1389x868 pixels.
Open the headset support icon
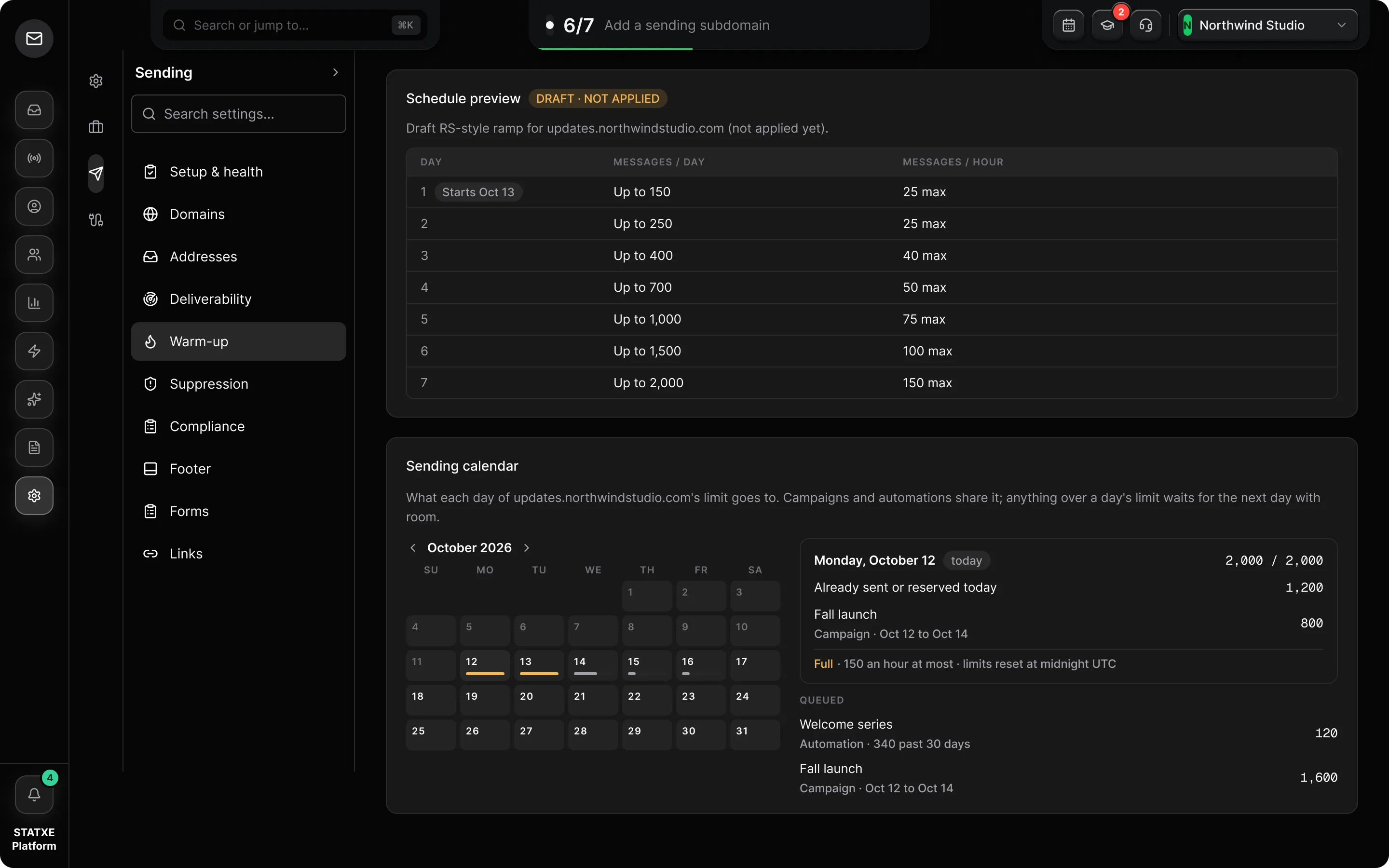pyautogui.click(x=1145, y=25)
